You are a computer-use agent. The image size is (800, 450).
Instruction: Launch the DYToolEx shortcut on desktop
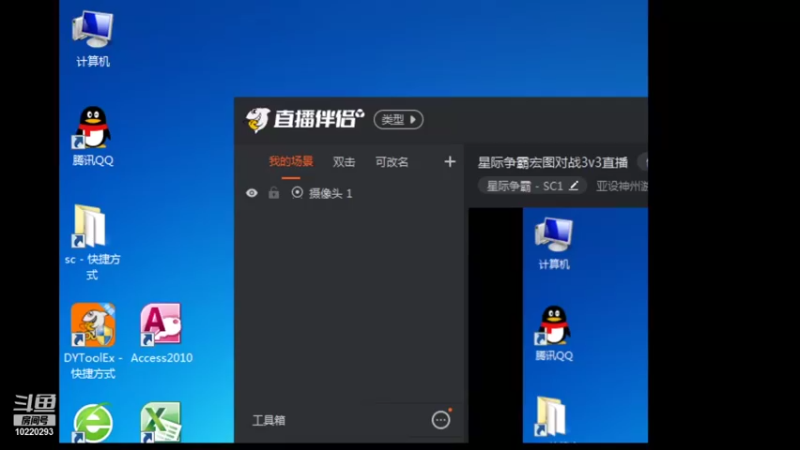[93, 341]
